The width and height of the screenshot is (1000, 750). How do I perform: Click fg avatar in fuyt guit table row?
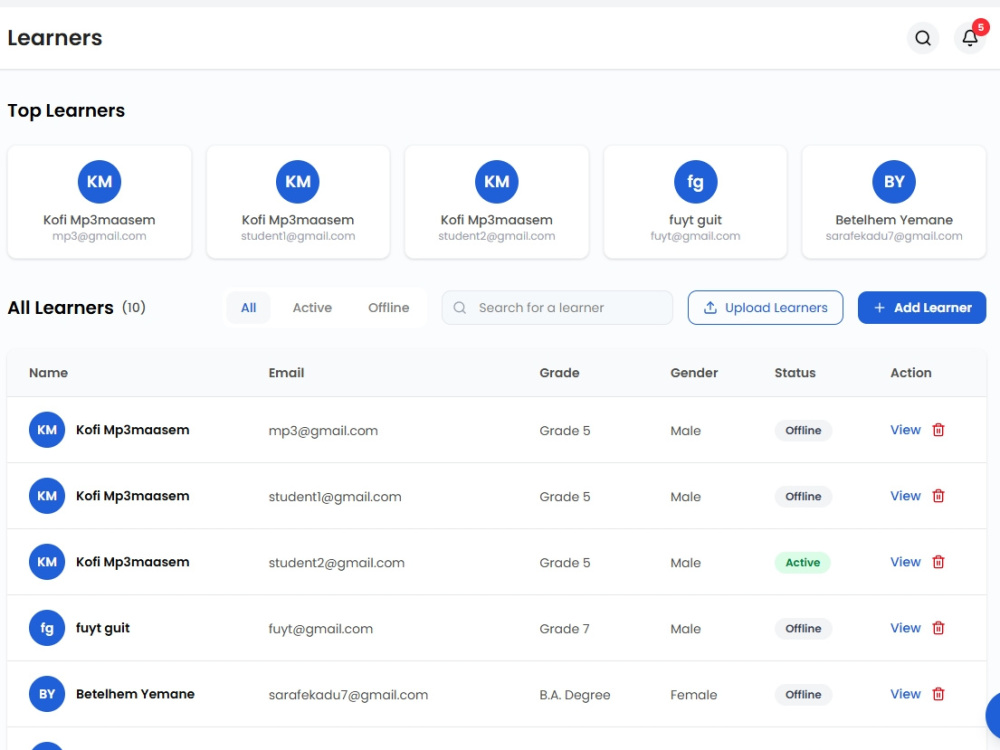pos(47,628)
